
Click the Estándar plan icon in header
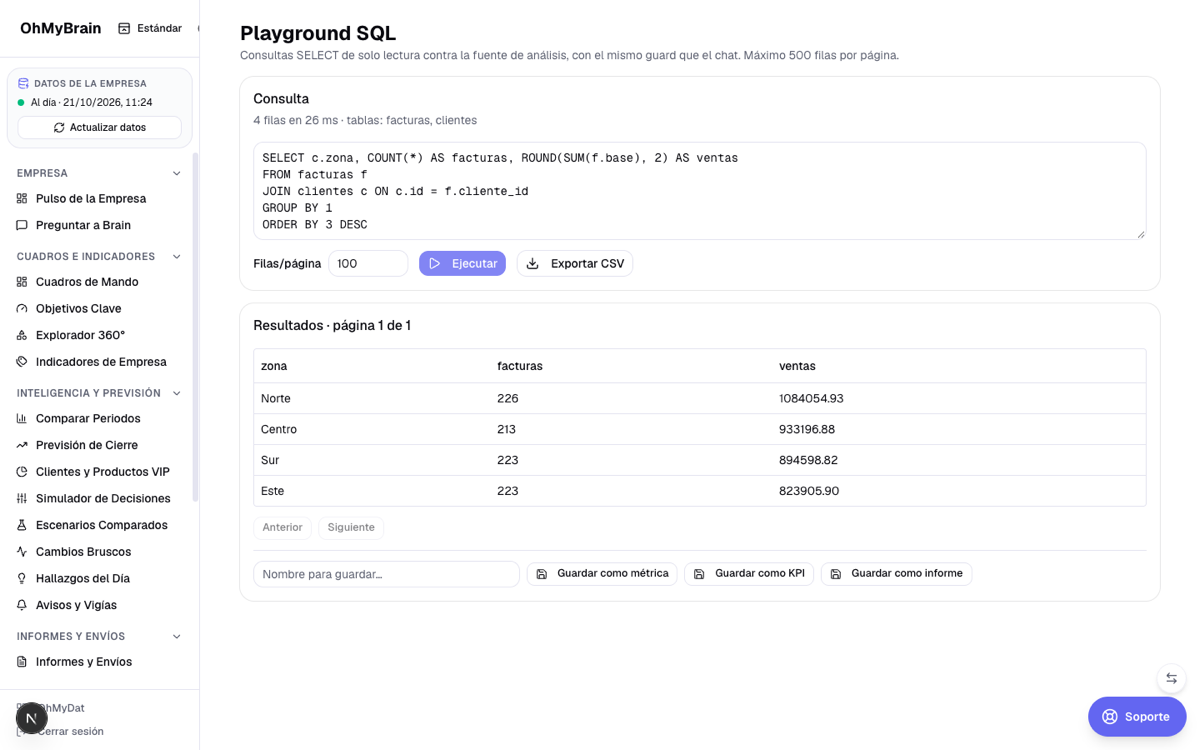tap(124, 28)
